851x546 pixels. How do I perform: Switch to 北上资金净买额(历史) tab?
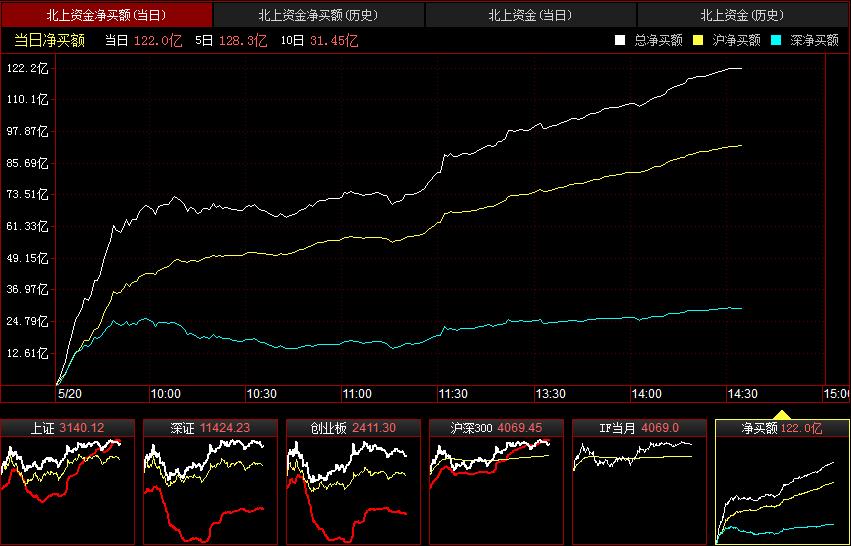(318, 15)
